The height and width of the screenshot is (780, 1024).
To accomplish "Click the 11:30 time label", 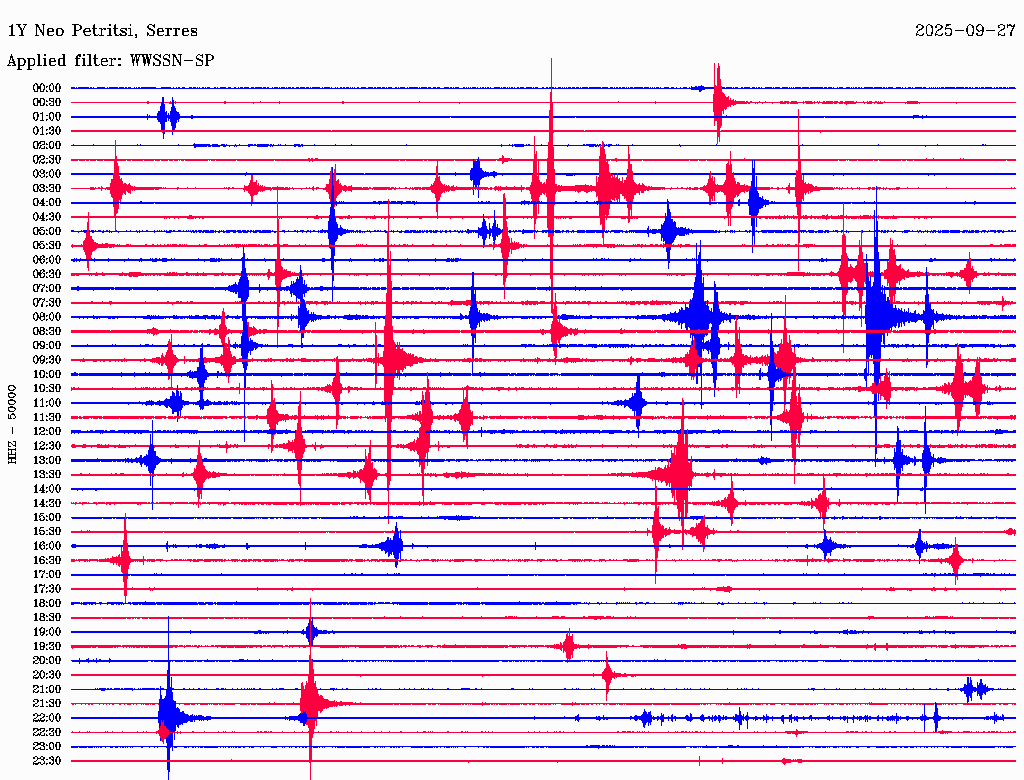I will pos(47,417).
